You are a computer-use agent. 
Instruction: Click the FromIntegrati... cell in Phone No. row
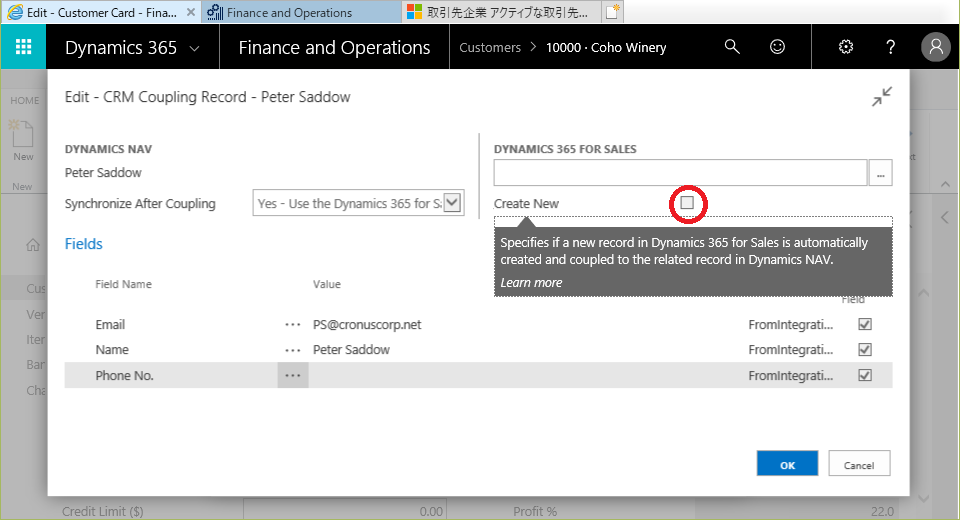pyautogui.click(x=790, y=375)
